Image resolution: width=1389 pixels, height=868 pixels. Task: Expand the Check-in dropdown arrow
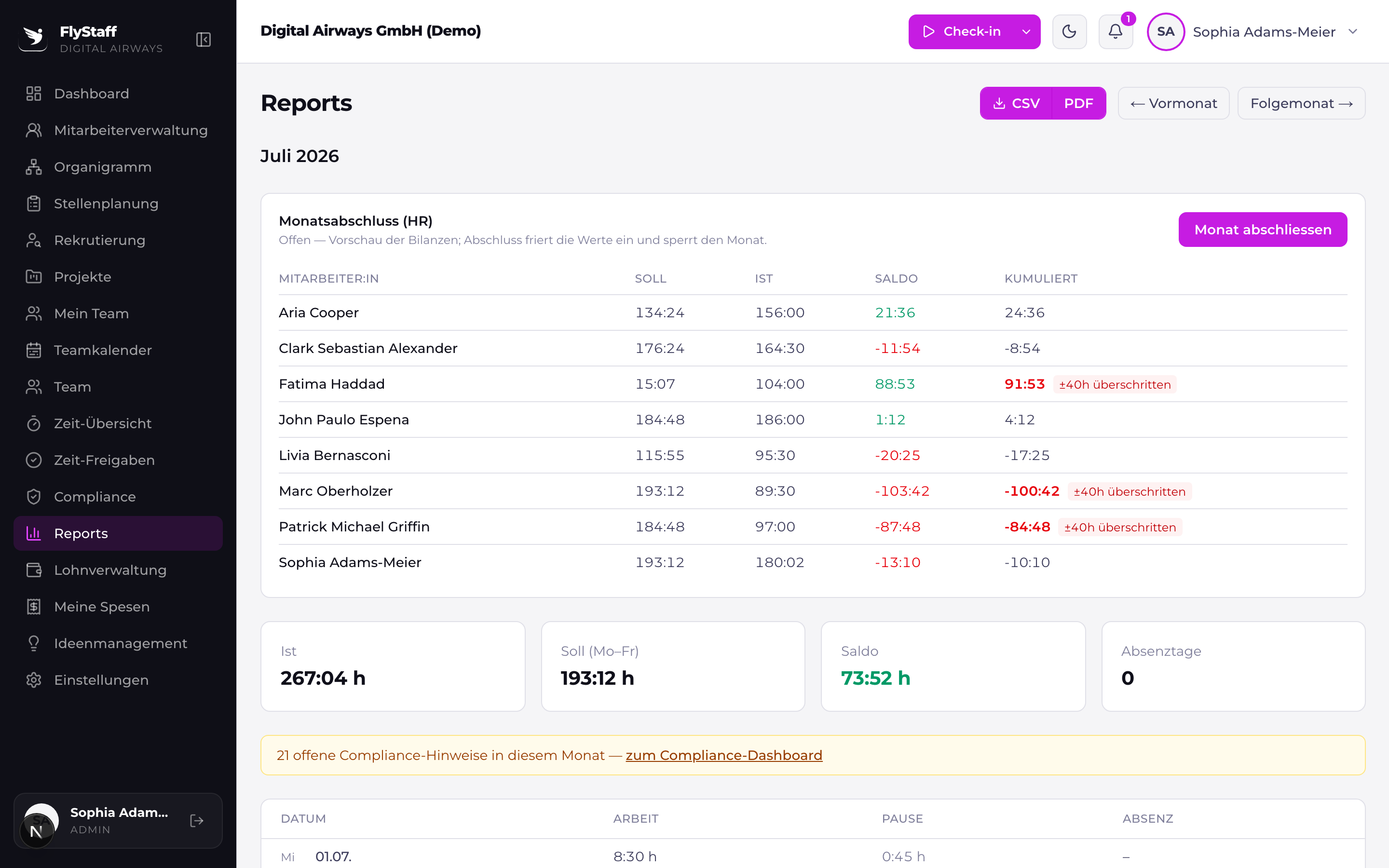click(x=1026, y=31)
